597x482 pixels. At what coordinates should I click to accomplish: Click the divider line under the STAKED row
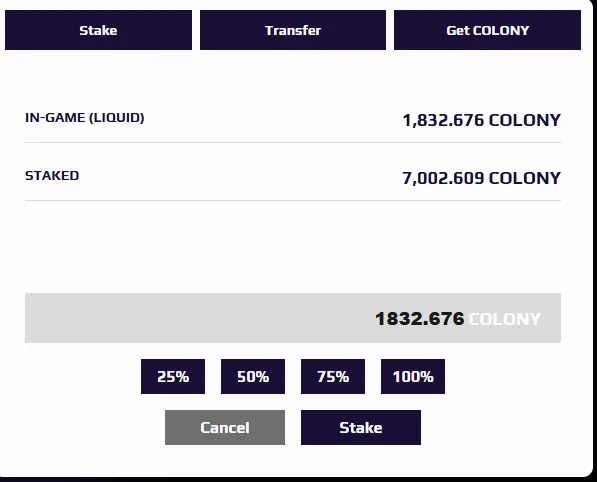pyautogui.click(x=293, y=200)
